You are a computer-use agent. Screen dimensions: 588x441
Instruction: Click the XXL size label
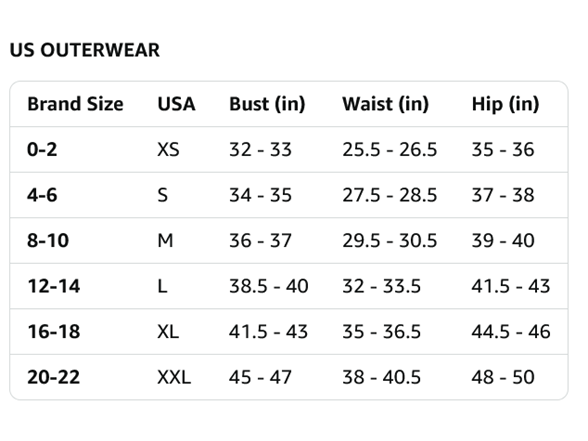pyautogui.click(x=174, y=377)
